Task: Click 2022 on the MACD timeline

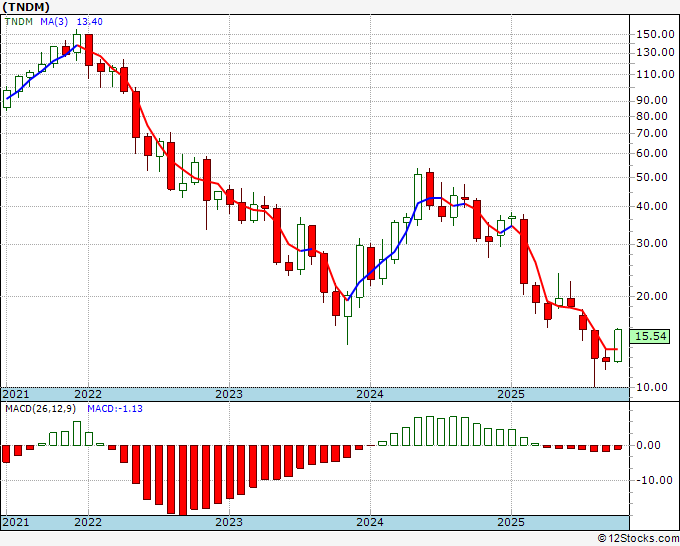Action: [88, 522]
